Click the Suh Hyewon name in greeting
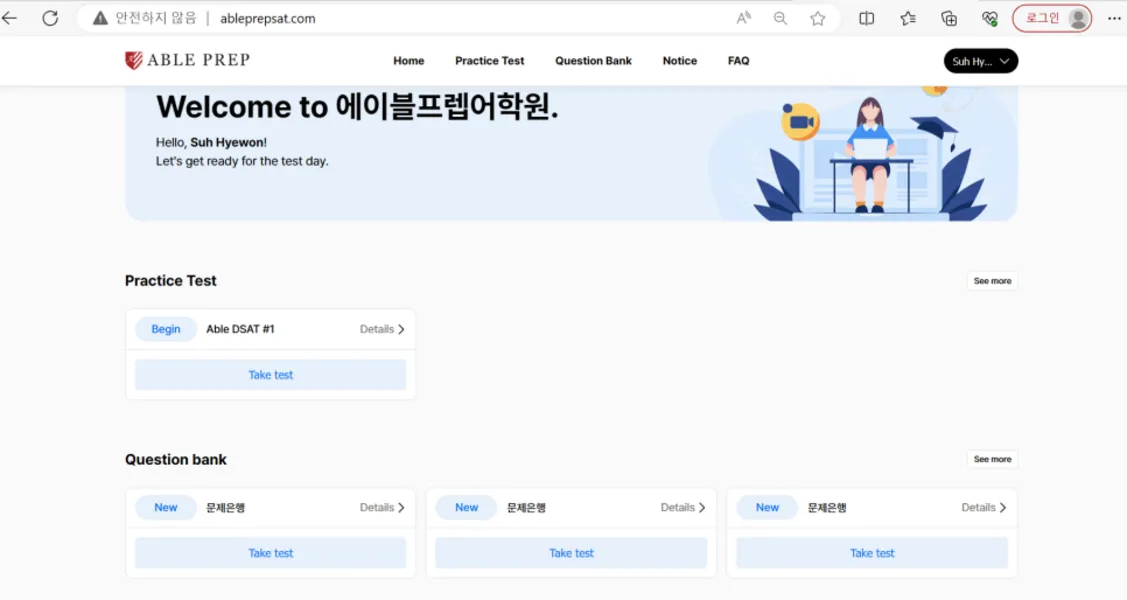 pos(227,142)
